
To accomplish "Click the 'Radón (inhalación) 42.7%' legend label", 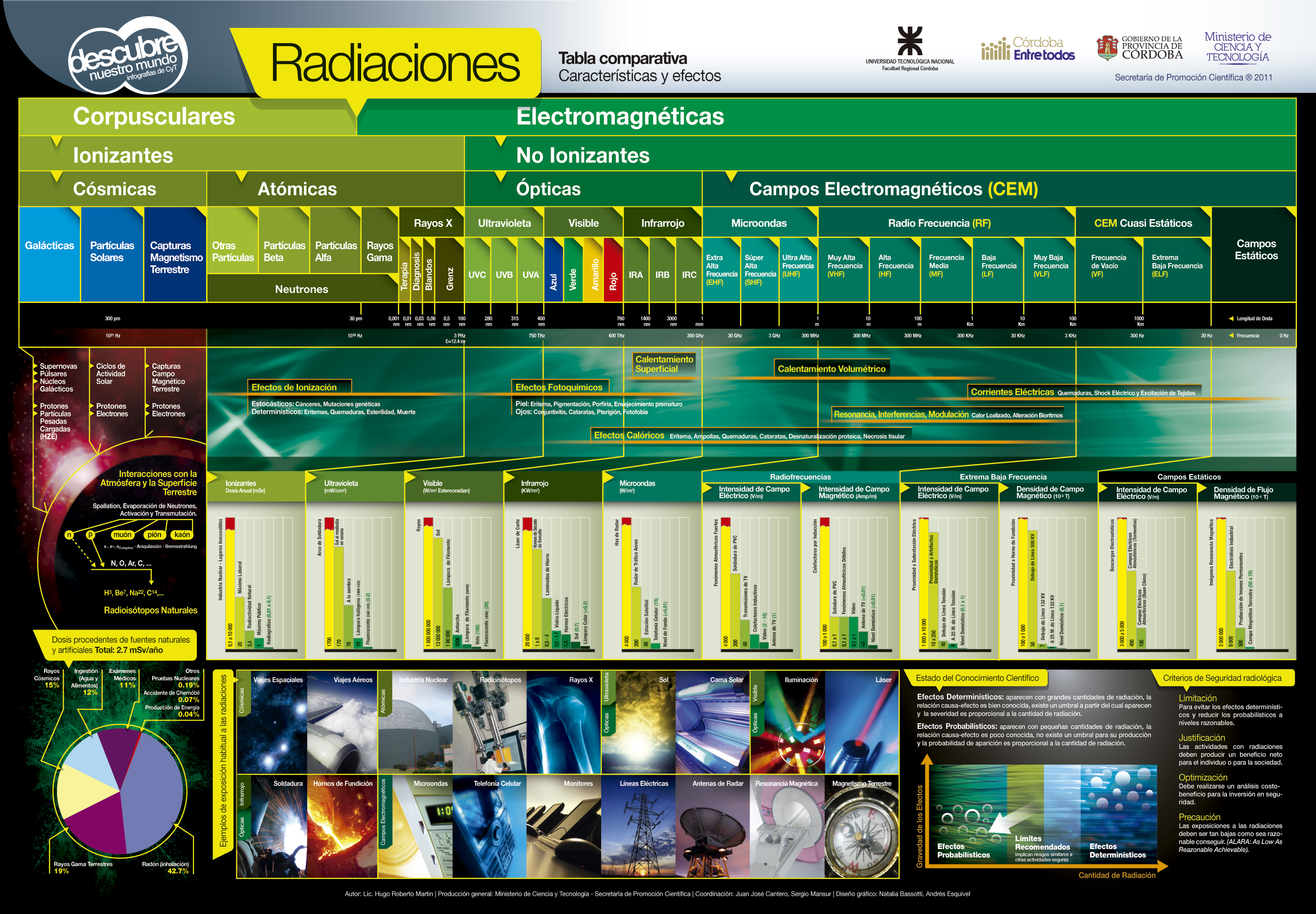I will point(166,868).
